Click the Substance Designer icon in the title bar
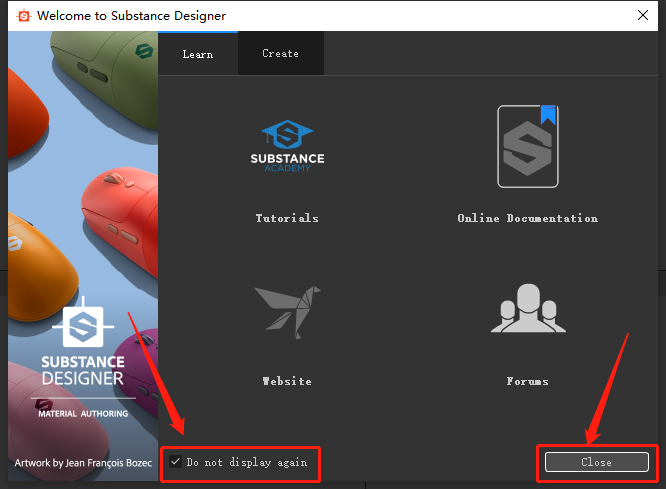 24,16
